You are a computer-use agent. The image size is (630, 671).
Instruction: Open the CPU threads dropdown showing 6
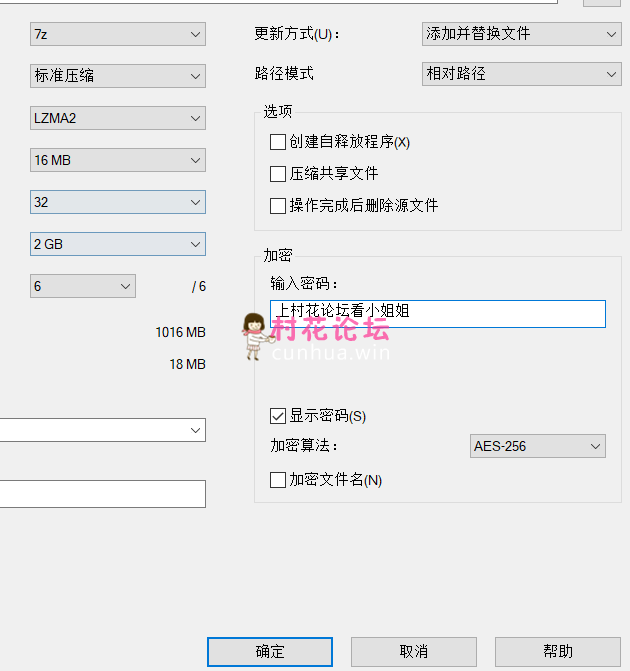tap(82, 286)
